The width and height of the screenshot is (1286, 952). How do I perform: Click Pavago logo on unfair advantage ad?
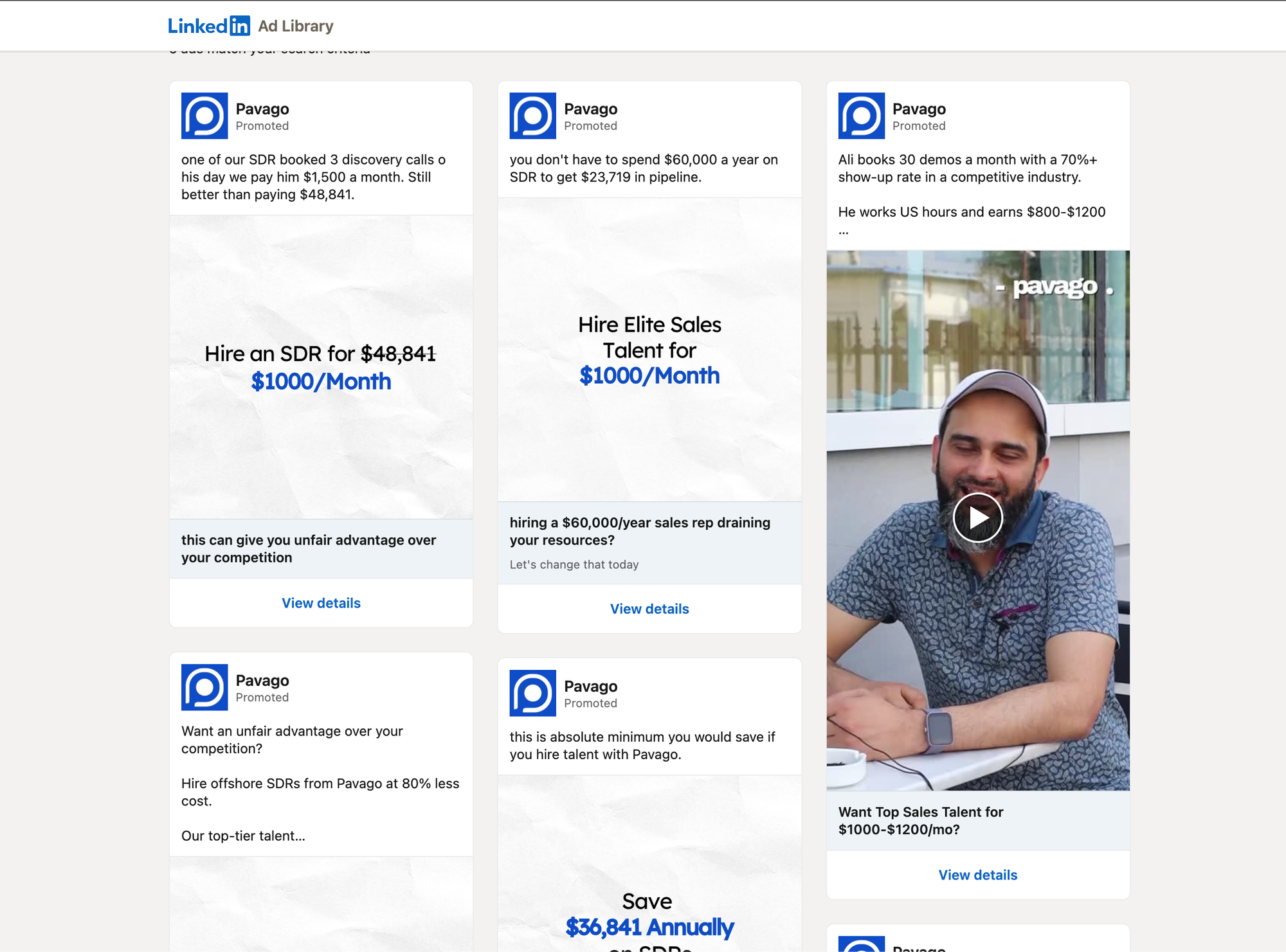(204, 687)
